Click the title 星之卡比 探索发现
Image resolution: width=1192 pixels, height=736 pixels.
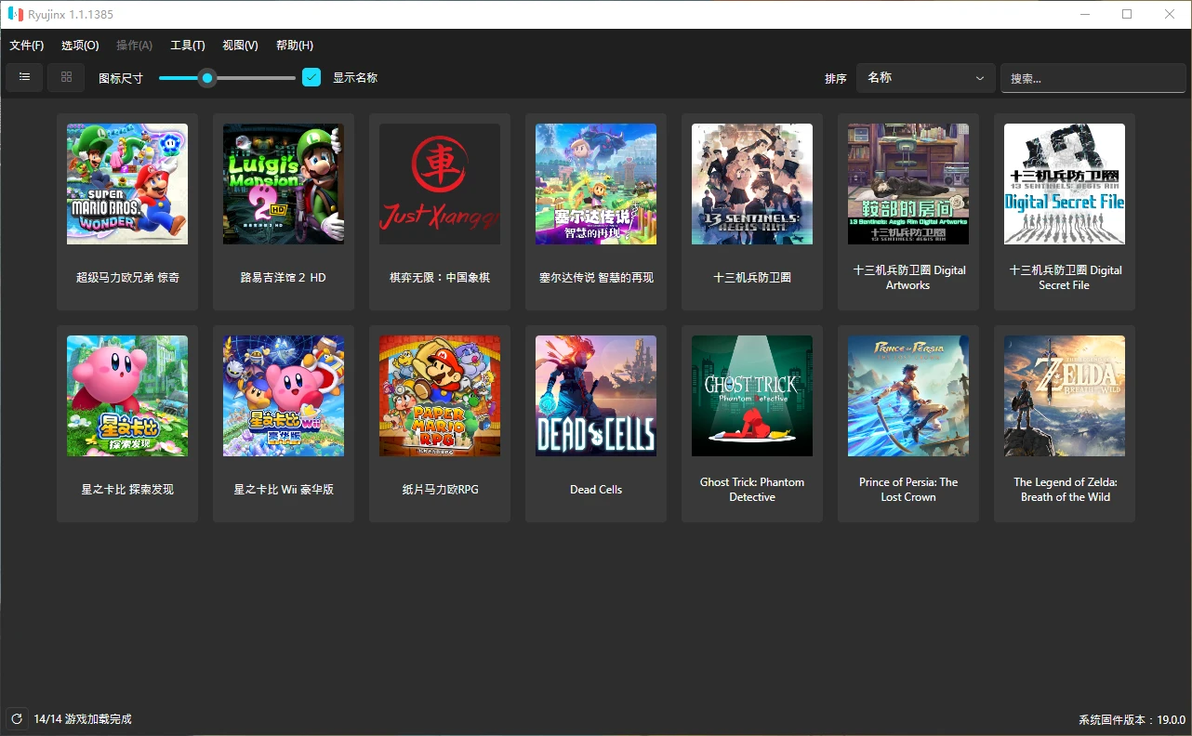[127, 490]
